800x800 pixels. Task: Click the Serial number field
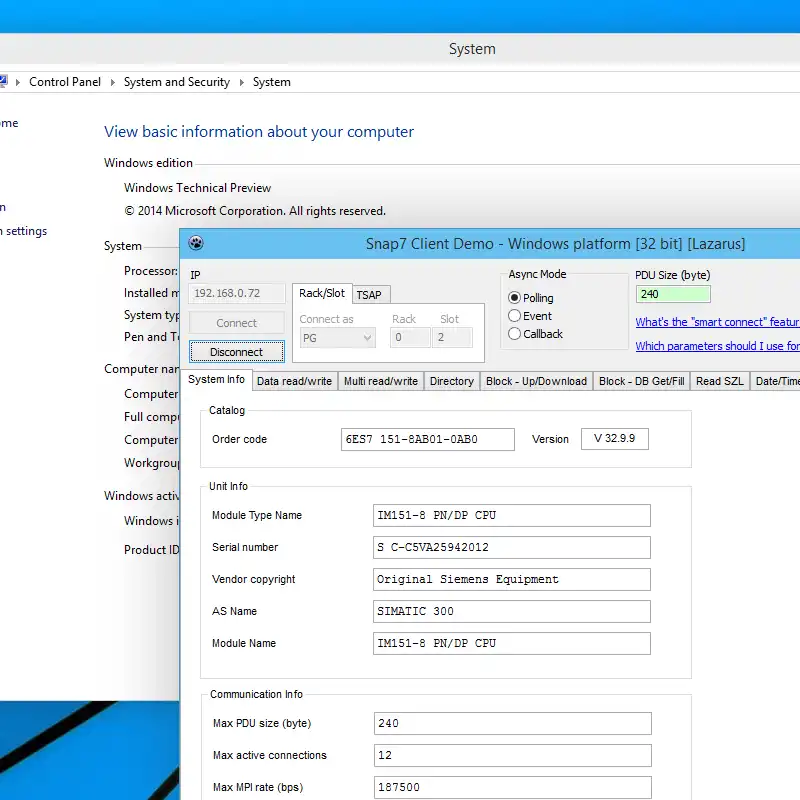(x=512, y=547)
